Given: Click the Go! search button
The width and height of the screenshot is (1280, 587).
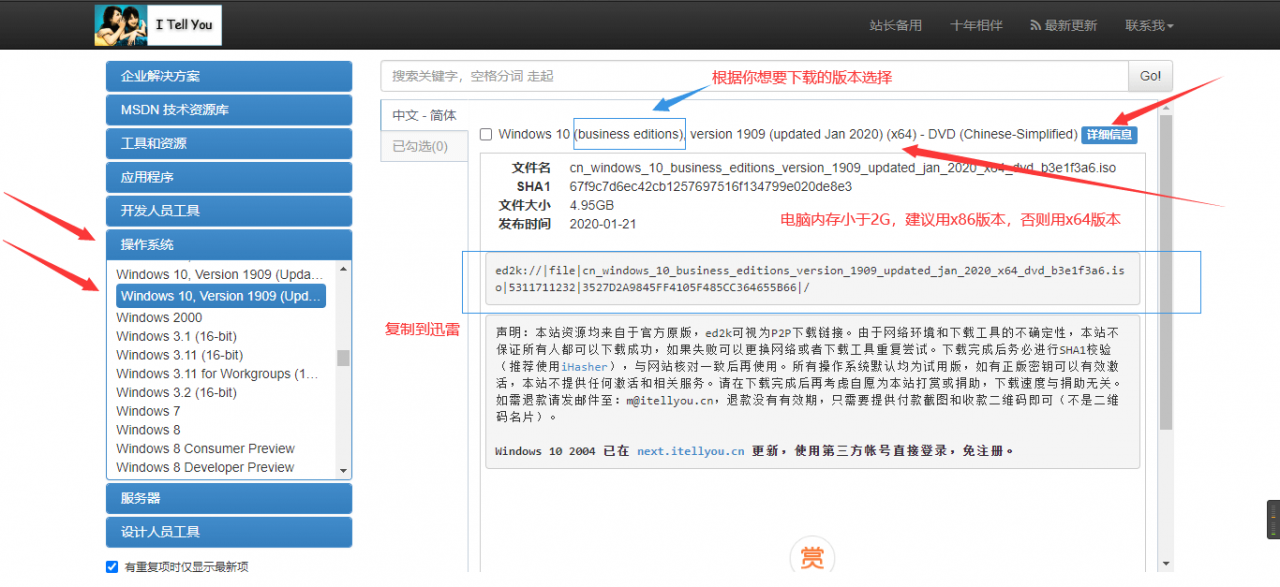Looking at the screenshot, I should point(1150,76).
